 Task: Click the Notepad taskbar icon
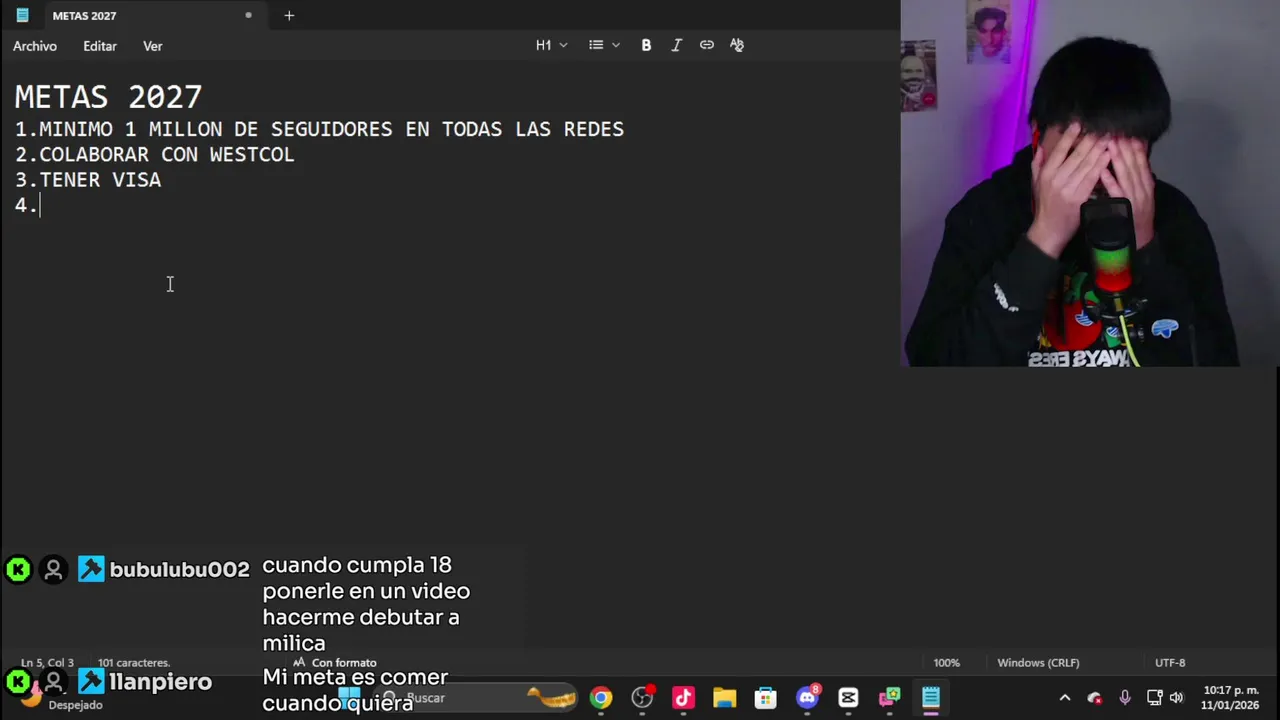[x=930, y=698]
